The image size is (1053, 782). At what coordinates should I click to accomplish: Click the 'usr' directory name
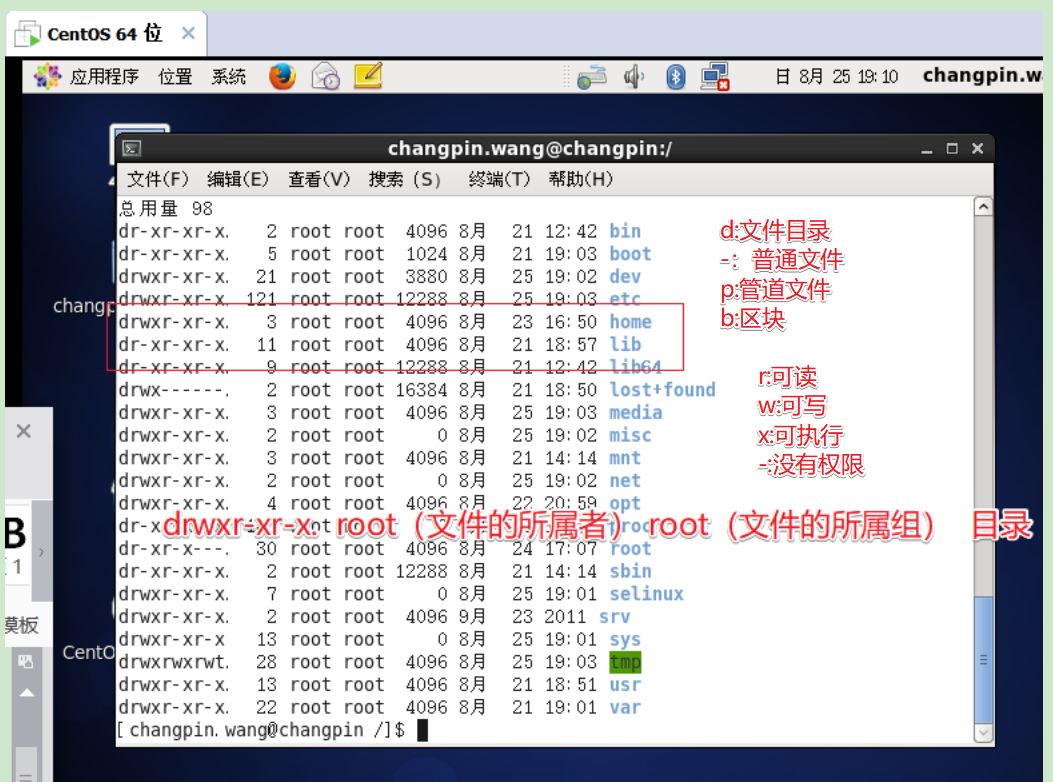point(625,685)
